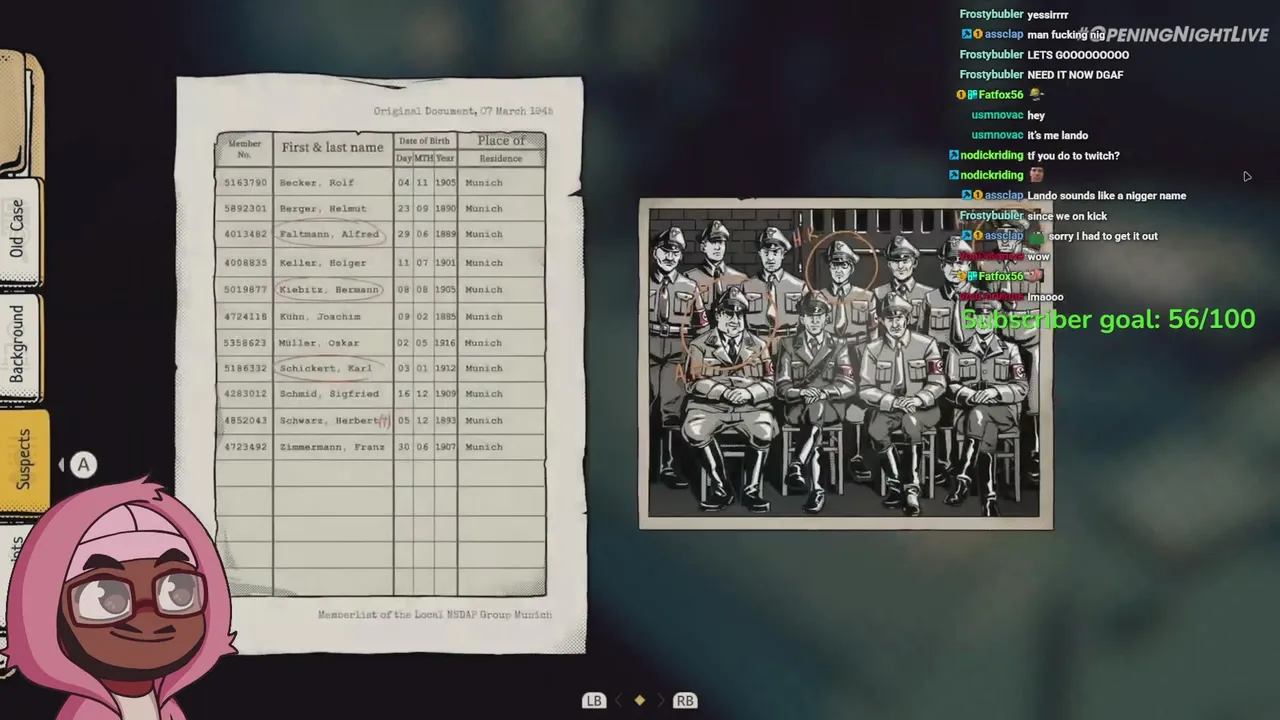Image resolution: width=1280 pixels, height=720 pixels.
Task: Click the 'First & last name' column header
Action: pyautogui.click(x=332, y=148)
